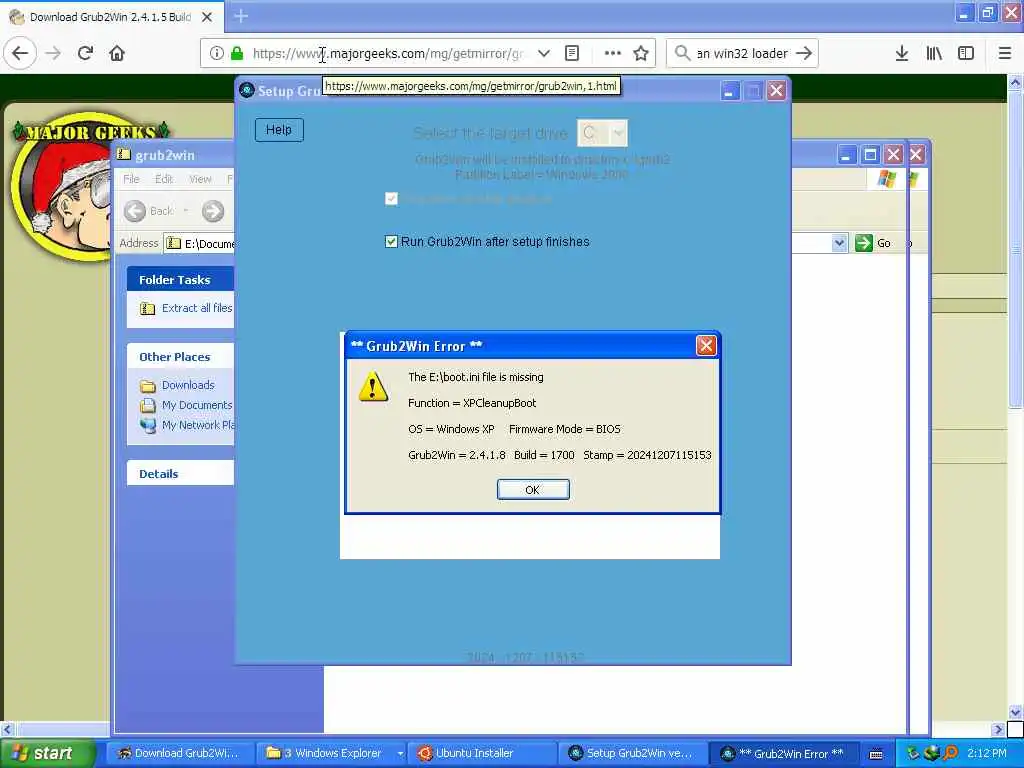Click the Go button in explorer
Image resolution: width=1024 pixels, height=768 pixels.
tap(873, 243)
